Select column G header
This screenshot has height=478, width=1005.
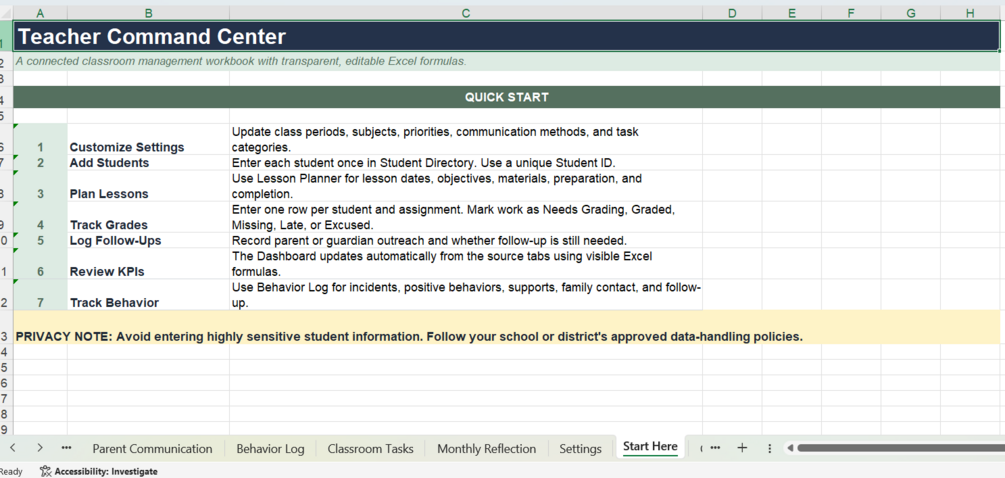point(911,13)
